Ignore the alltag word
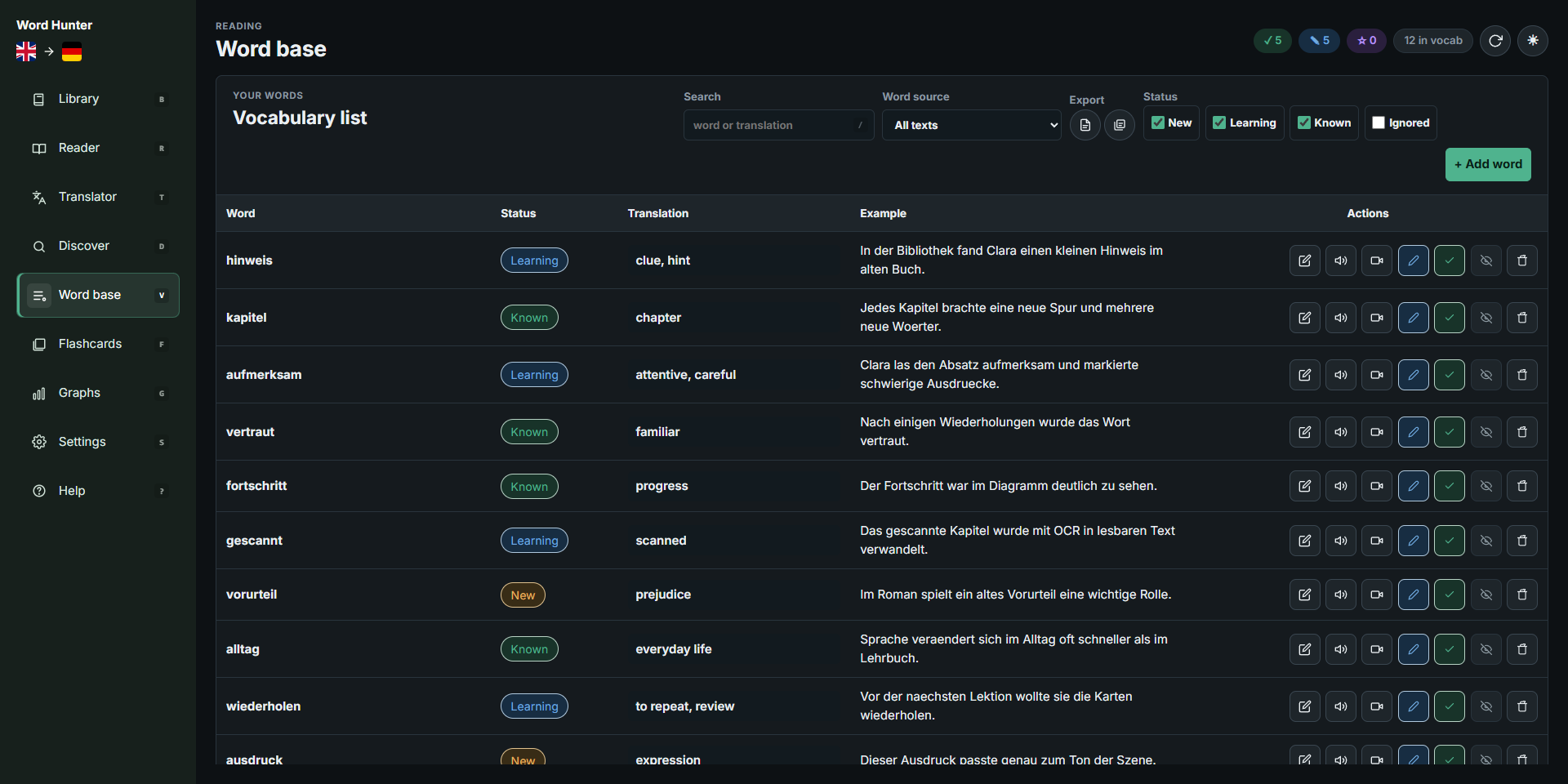The height and width of the screenshot is (784, 1568). (x=1486, y=649)
